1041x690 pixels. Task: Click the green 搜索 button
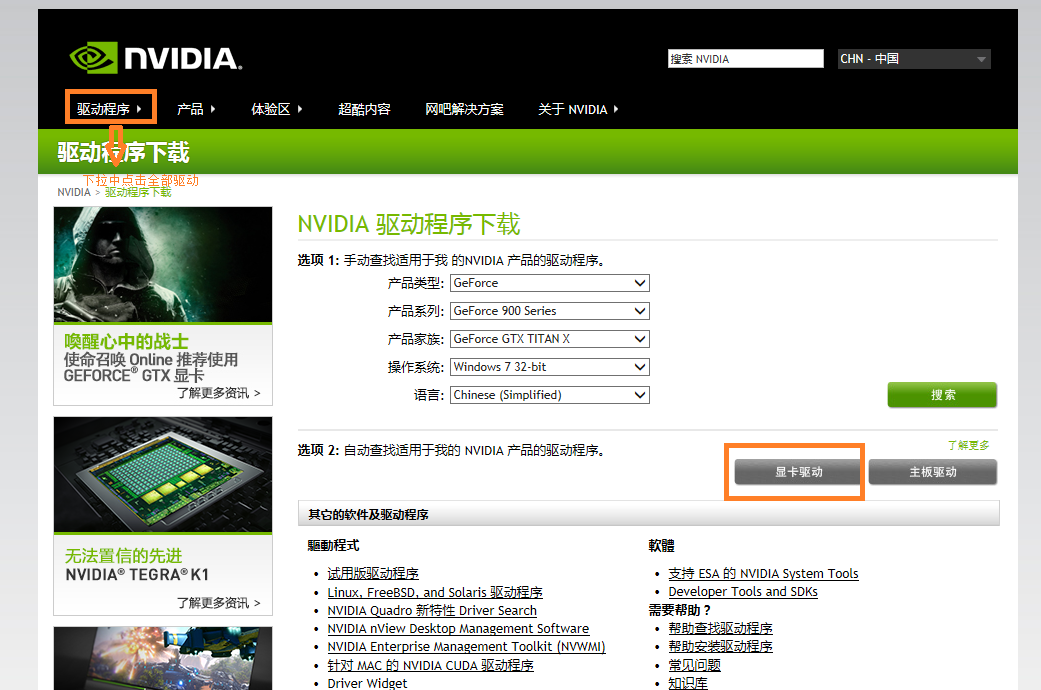tap(942, 394)
